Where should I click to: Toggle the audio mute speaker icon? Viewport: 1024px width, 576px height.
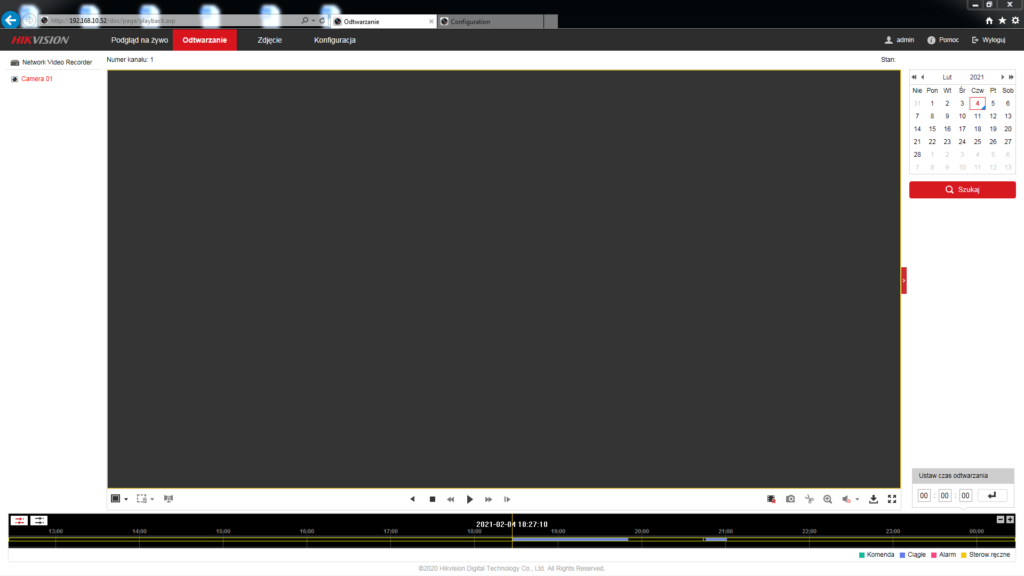pyautogui.click(x=846, y=498)
